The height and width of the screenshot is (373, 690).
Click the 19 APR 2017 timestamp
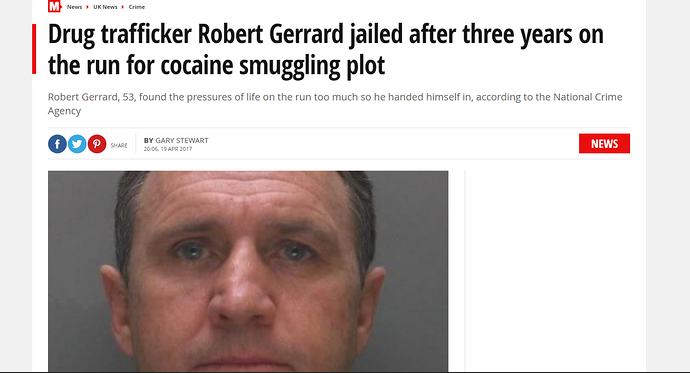(x=176, y=149)
